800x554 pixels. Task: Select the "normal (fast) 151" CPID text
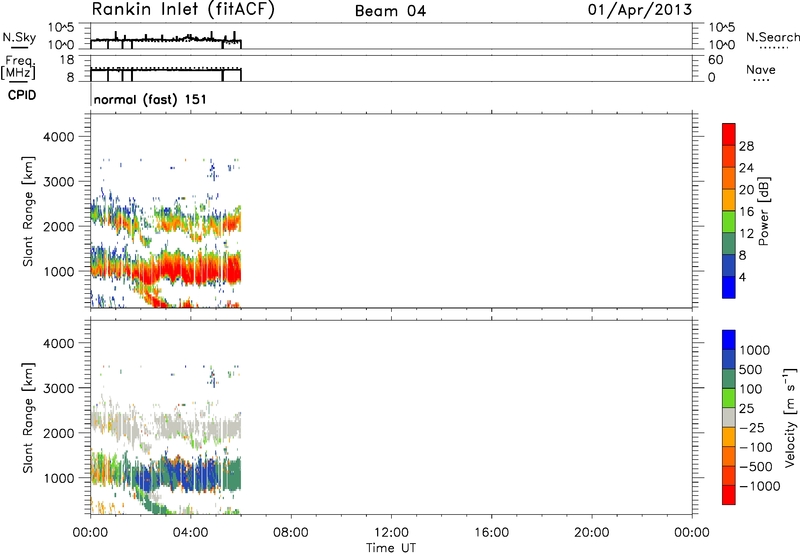[x=150, y=99]
